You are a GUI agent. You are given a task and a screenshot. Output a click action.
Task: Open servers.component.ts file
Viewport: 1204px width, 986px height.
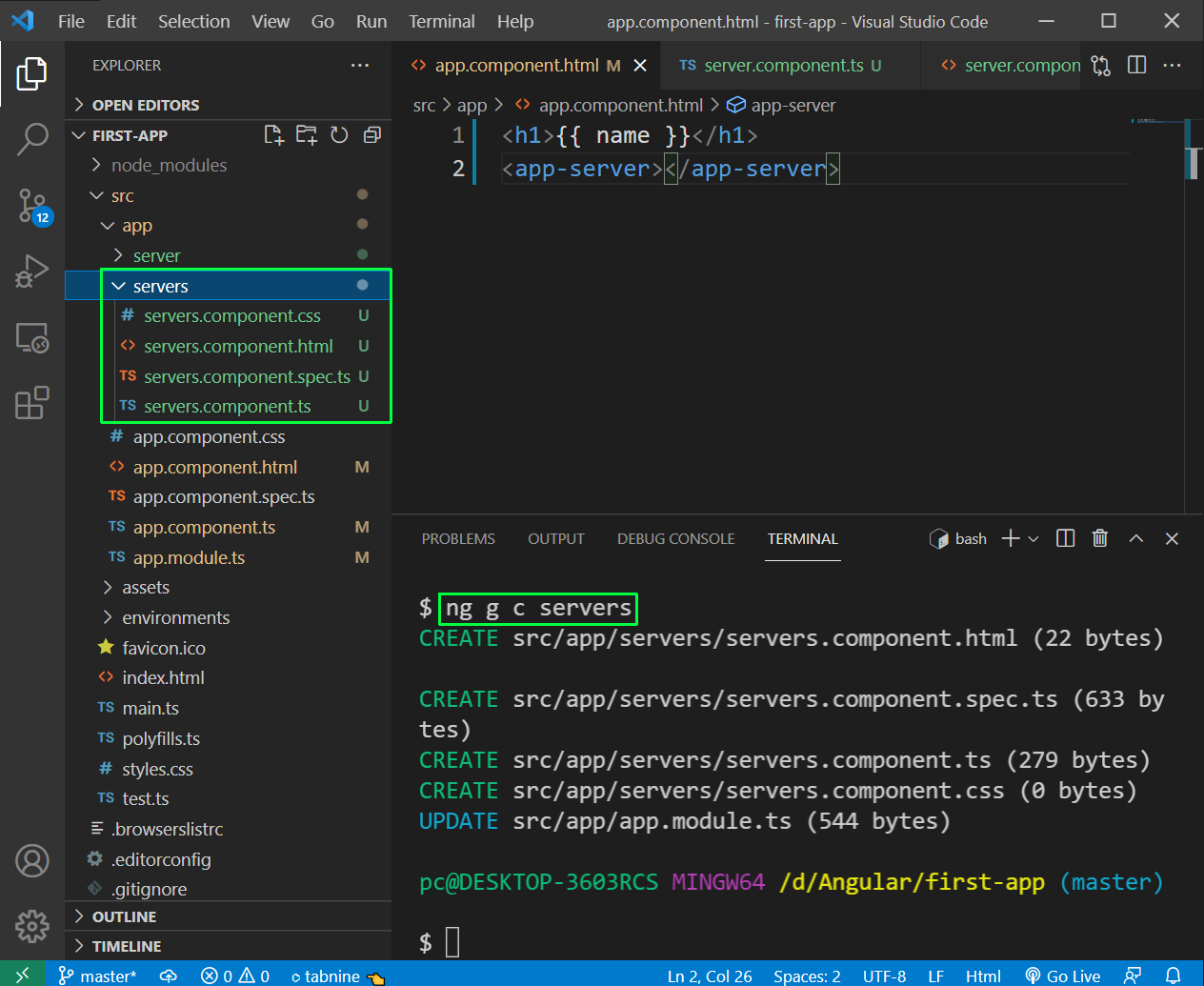pos(229,406)
